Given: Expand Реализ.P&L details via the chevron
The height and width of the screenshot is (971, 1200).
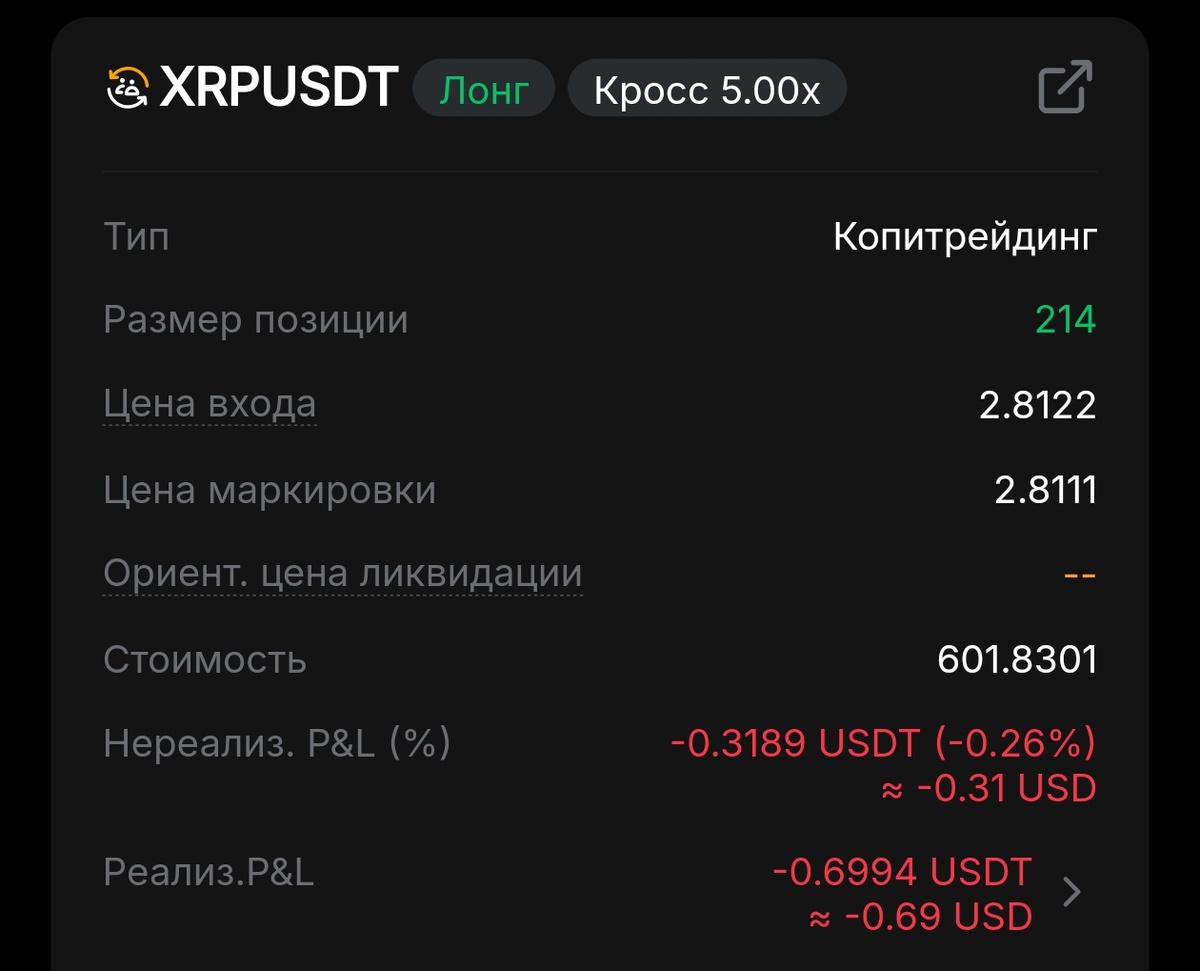Looking at the screenshot, I should pyautogui.click(x=1072, y=892).
